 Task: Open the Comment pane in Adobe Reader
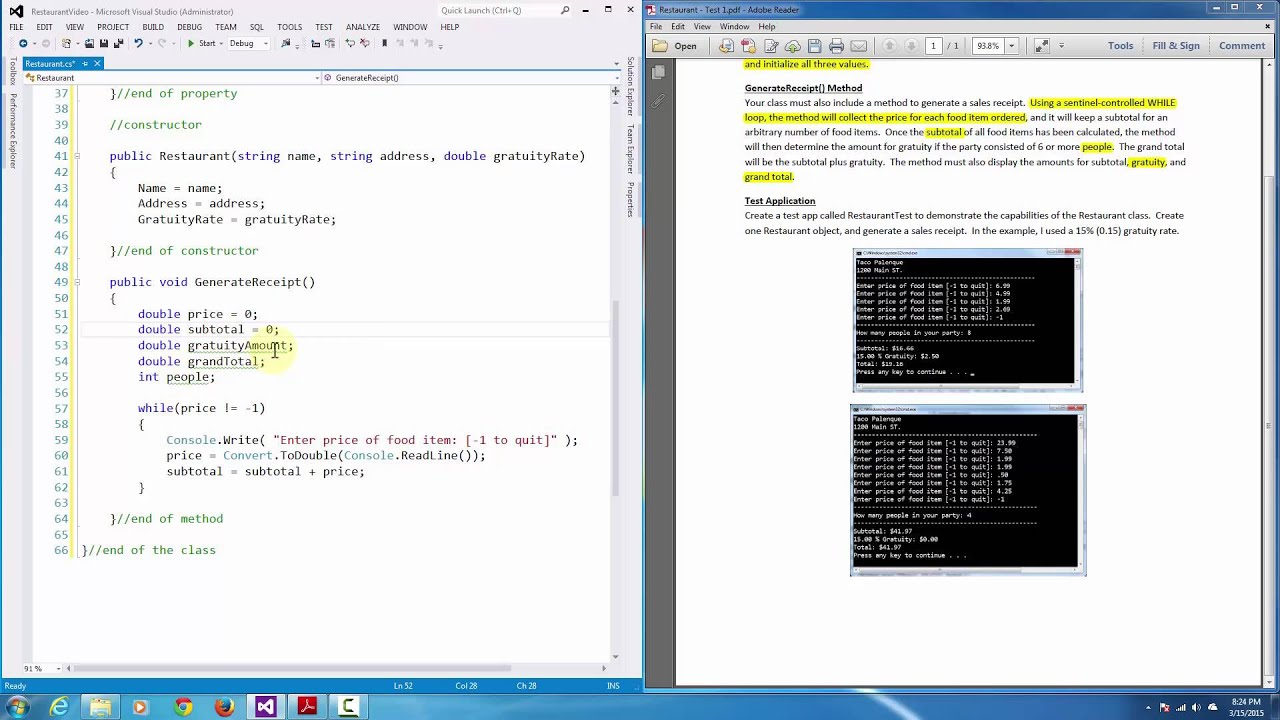point(1242,46)
